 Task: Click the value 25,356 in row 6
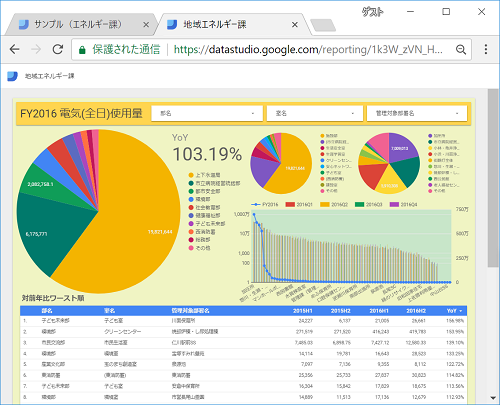pos(306,375)
